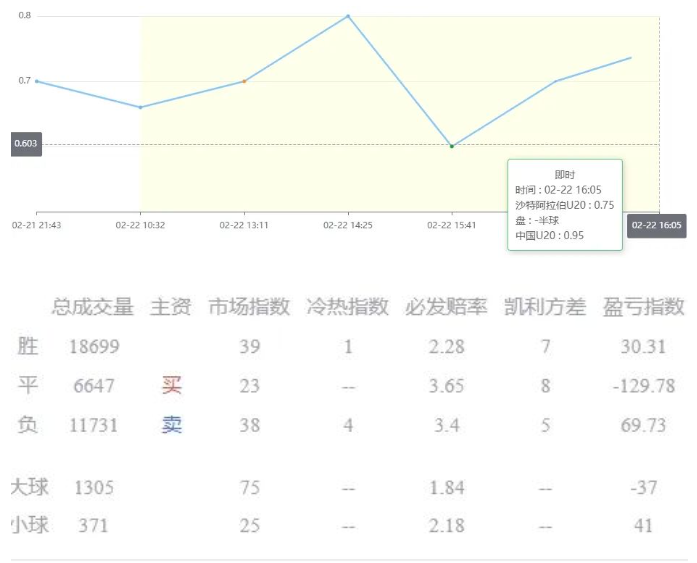Click the 市场指数 column header
Viewport: 697px width, 563px height.
[249, 307]
